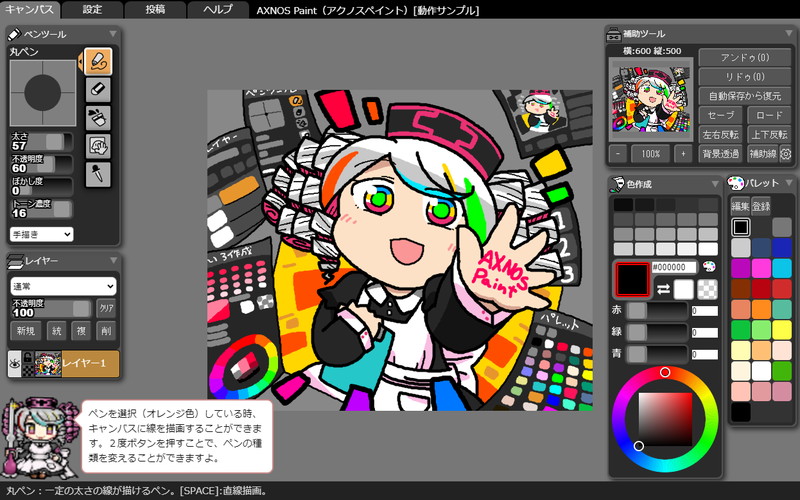Zoom in with the plus button

coord(683,154)
